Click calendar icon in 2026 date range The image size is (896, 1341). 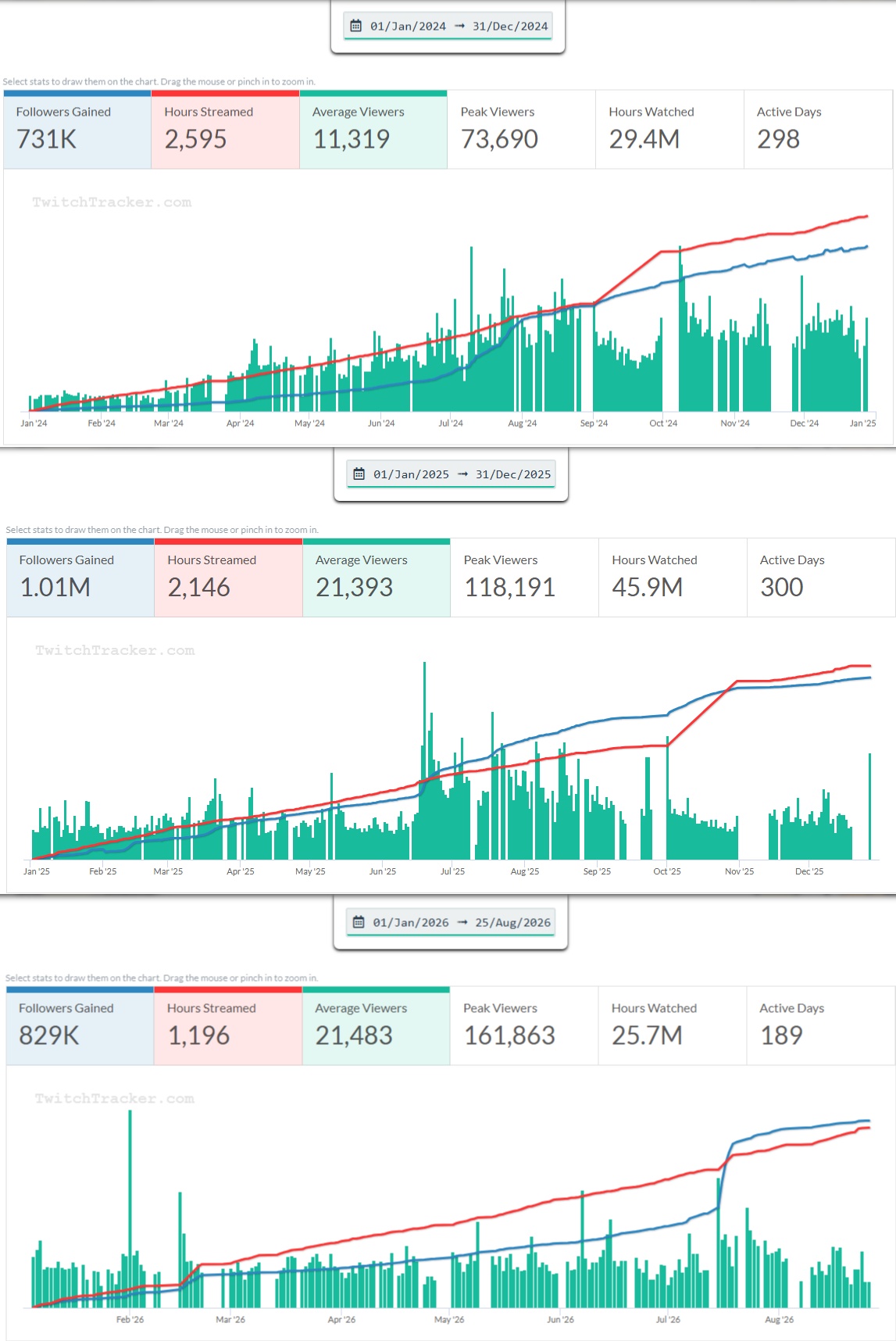358,922
